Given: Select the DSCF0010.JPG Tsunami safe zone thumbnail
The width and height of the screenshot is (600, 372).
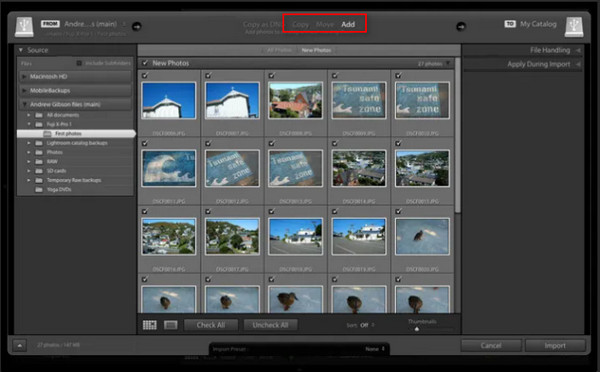Looking at the screenshot, I should [422, 100].
